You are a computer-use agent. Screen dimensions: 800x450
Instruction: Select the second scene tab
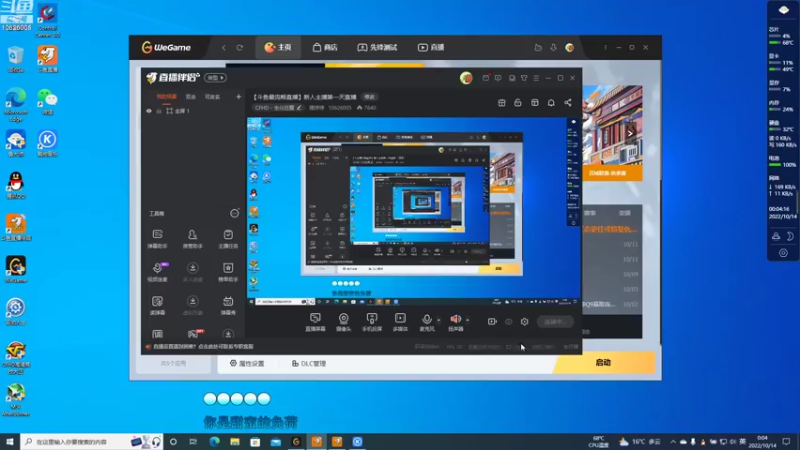click(x=190, y=96)
